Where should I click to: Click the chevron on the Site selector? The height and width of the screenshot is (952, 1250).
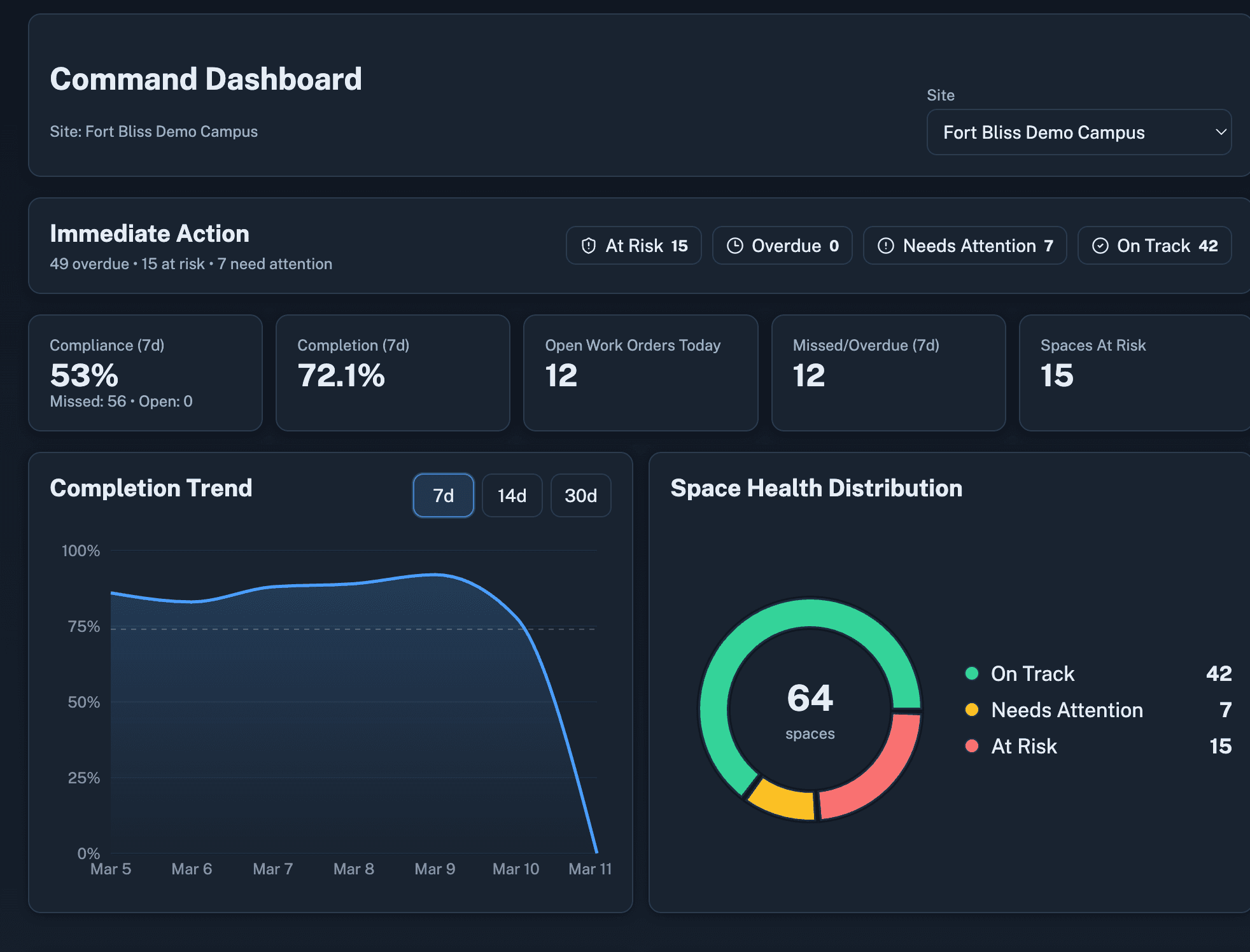[x=1221, y=132]
